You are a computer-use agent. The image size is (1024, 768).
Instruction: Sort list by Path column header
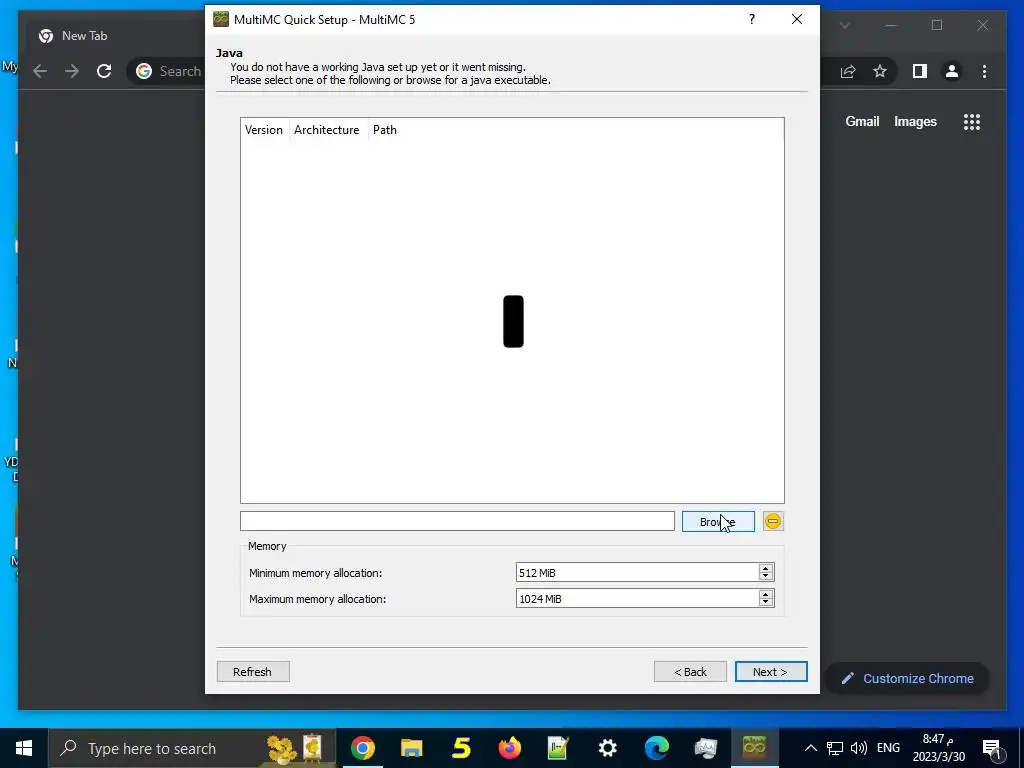tap(385, 130)
